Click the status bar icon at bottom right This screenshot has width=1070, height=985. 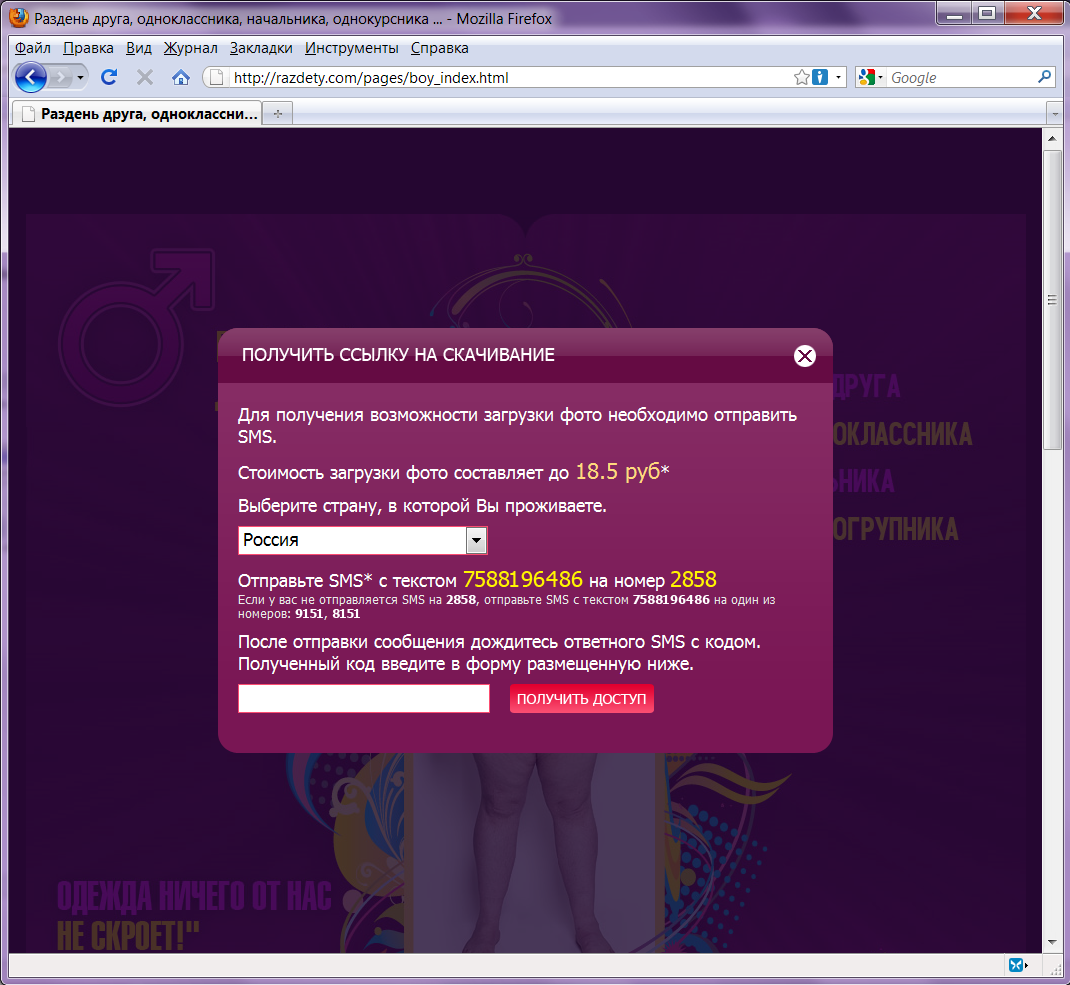pyautogui.click(x=1017, y=965)
